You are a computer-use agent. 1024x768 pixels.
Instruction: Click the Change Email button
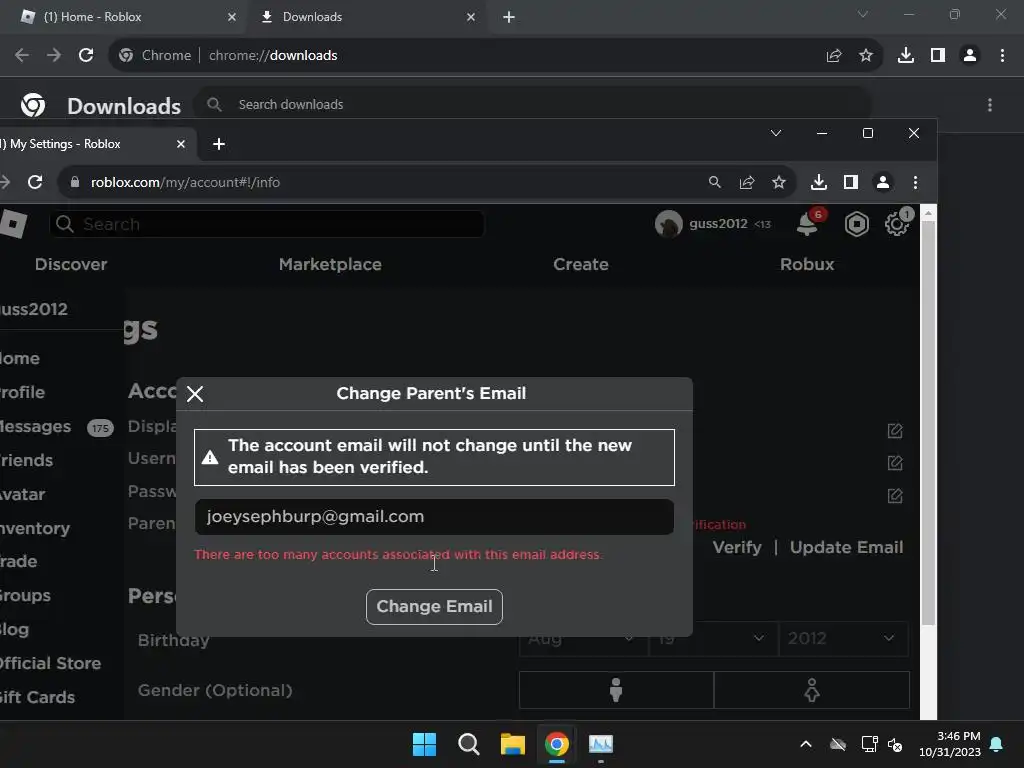[x=434, y=607]
